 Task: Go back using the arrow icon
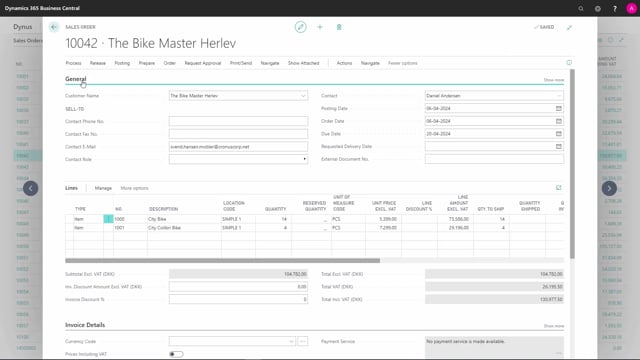coord(54,27)
